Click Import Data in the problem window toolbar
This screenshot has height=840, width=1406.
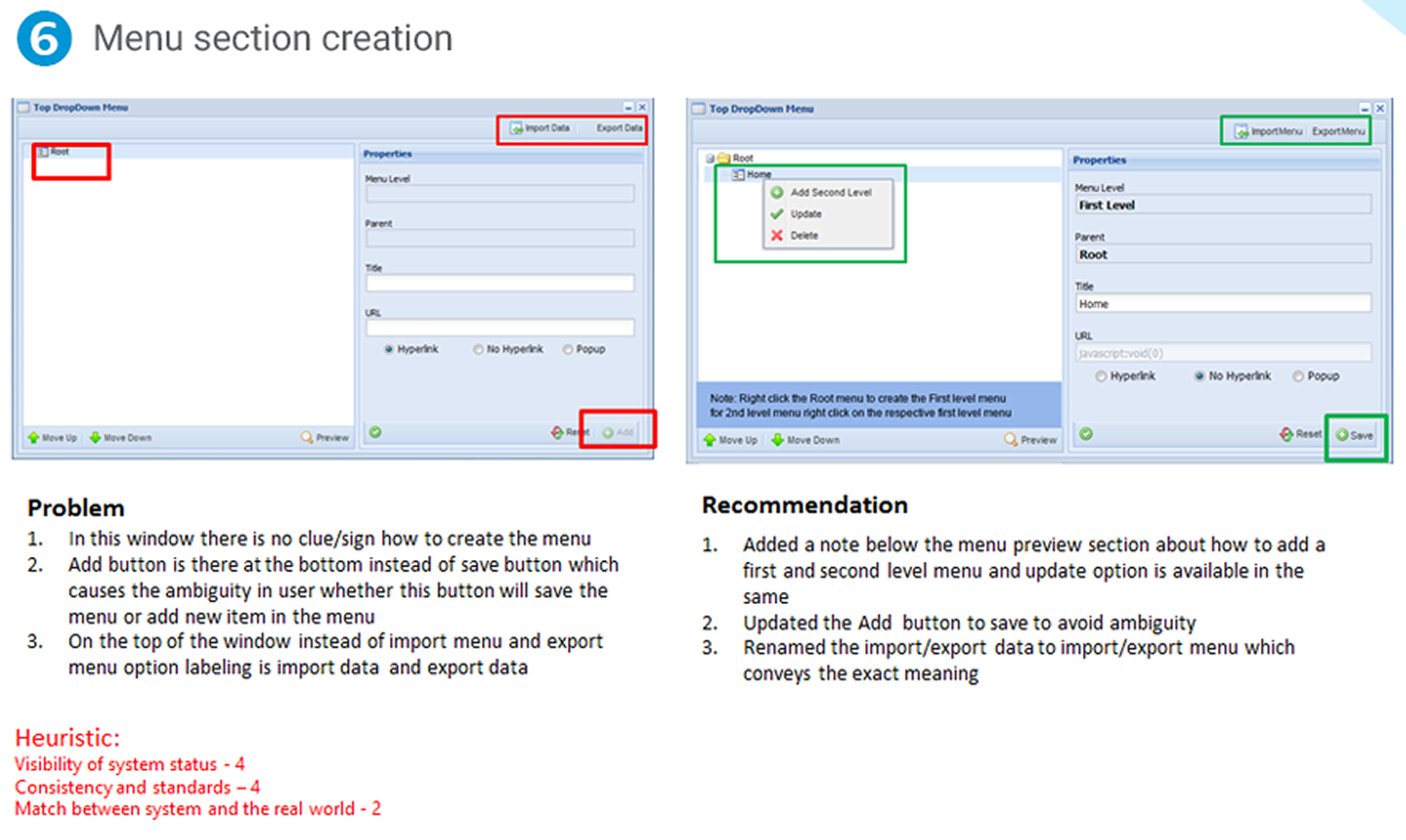541,128
